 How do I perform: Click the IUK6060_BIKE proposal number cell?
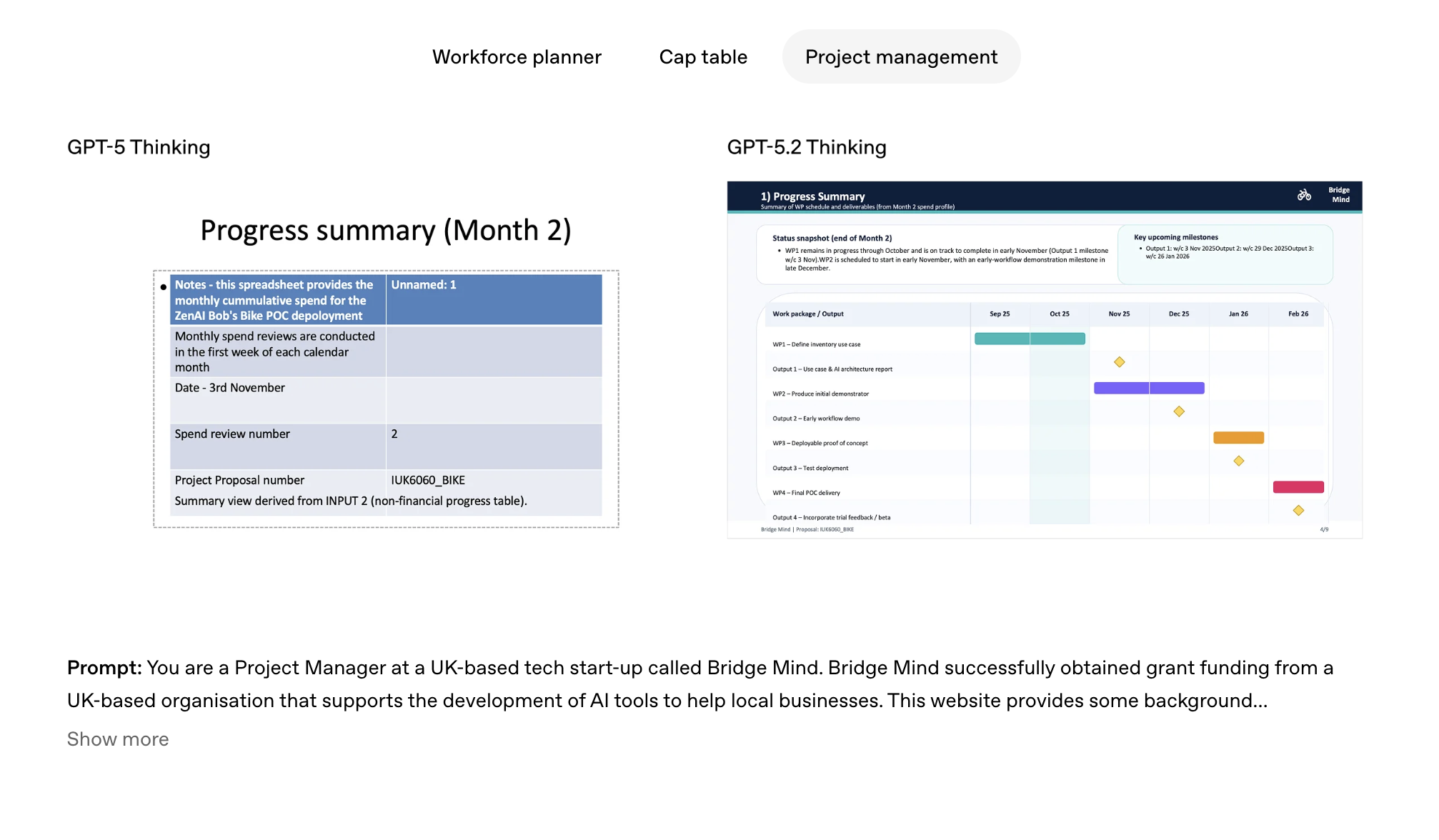pyautogui.click(x=428, y=480)
